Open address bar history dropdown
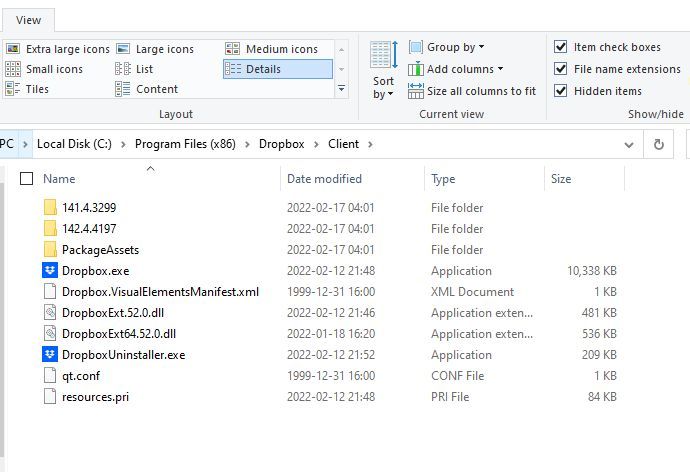The height and width of the screenshot is (472, 690). (x=629, y=144)
